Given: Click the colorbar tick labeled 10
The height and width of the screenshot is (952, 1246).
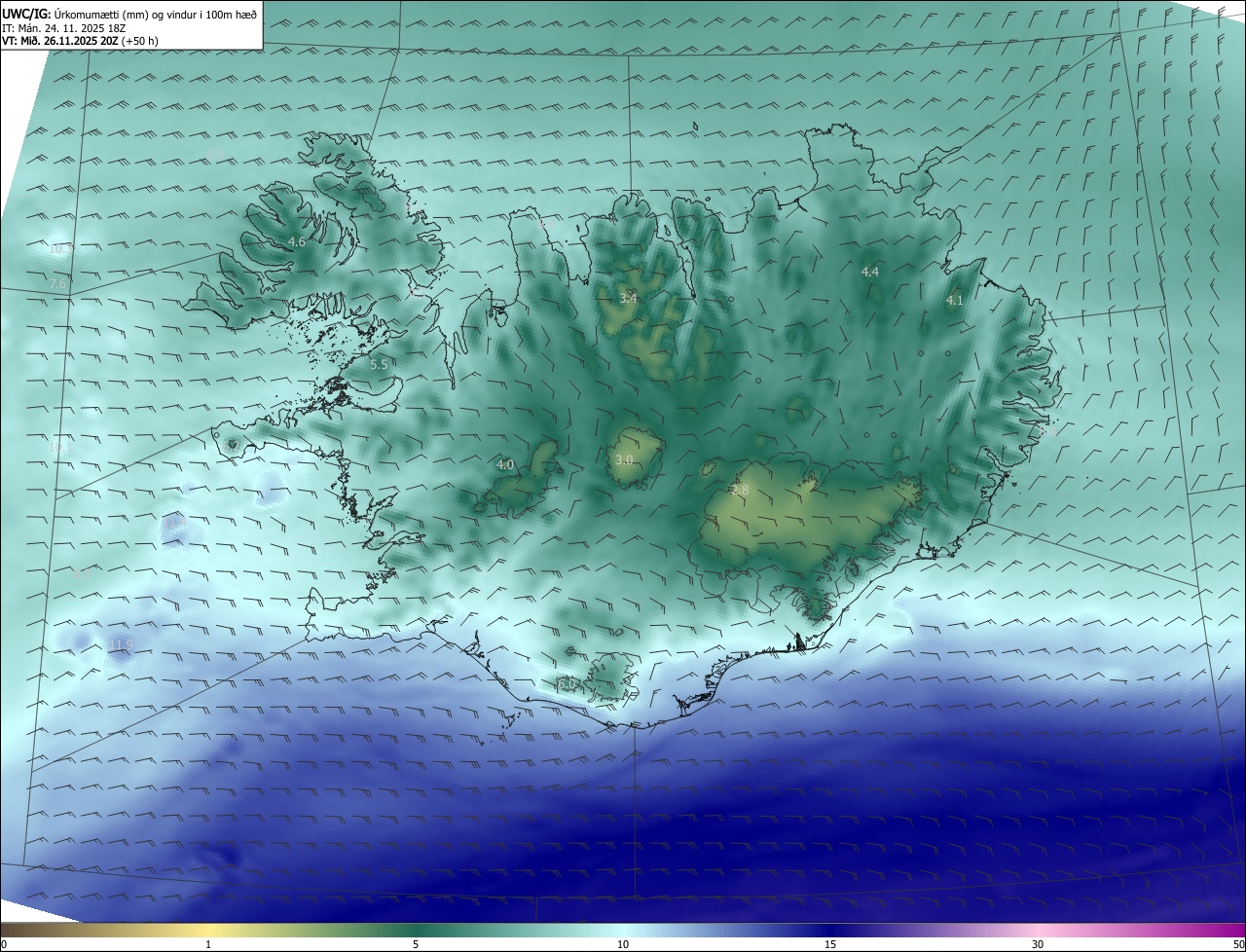Looking at the screenshot, I should point(623,944).
